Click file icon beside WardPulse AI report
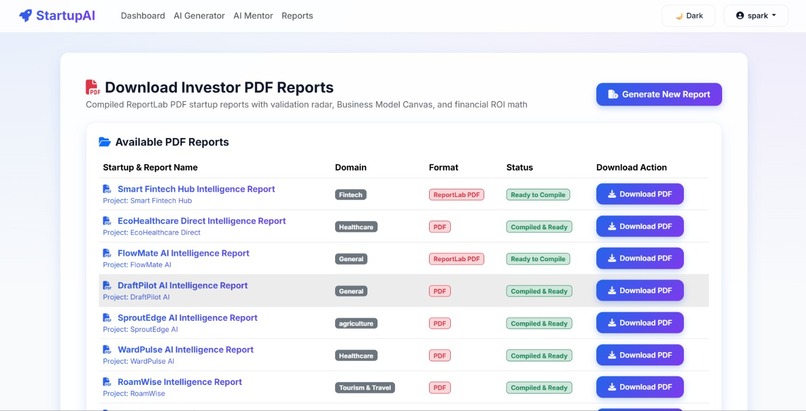 [x=107, y=350]
